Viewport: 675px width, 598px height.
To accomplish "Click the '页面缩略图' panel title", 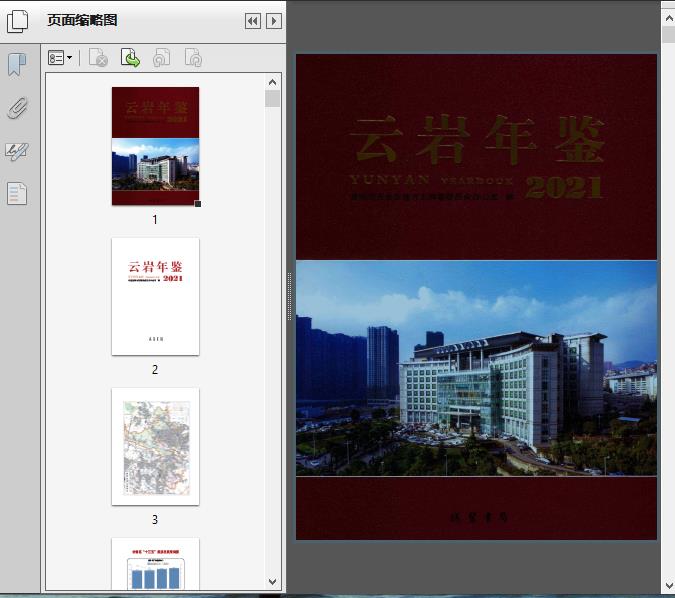I will coord(82,20).
